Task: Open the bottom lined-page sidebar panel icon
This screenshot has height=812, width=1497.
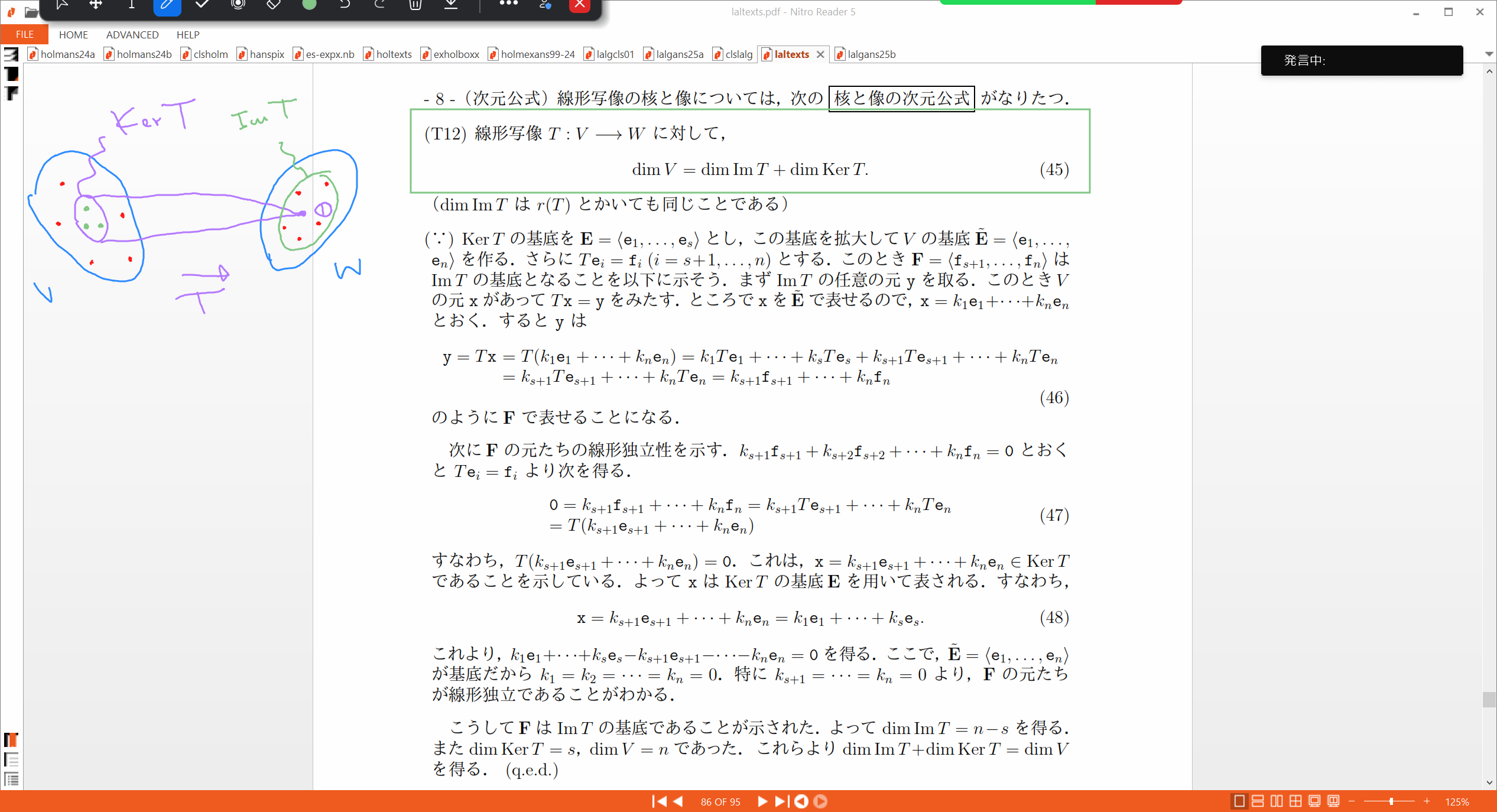Action: pos(11,779)
